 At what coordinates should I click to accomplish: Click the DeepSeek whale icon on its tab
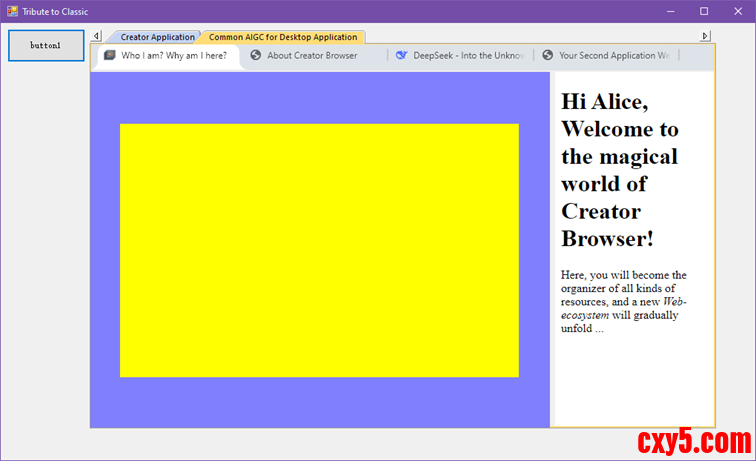coord(401,56)
